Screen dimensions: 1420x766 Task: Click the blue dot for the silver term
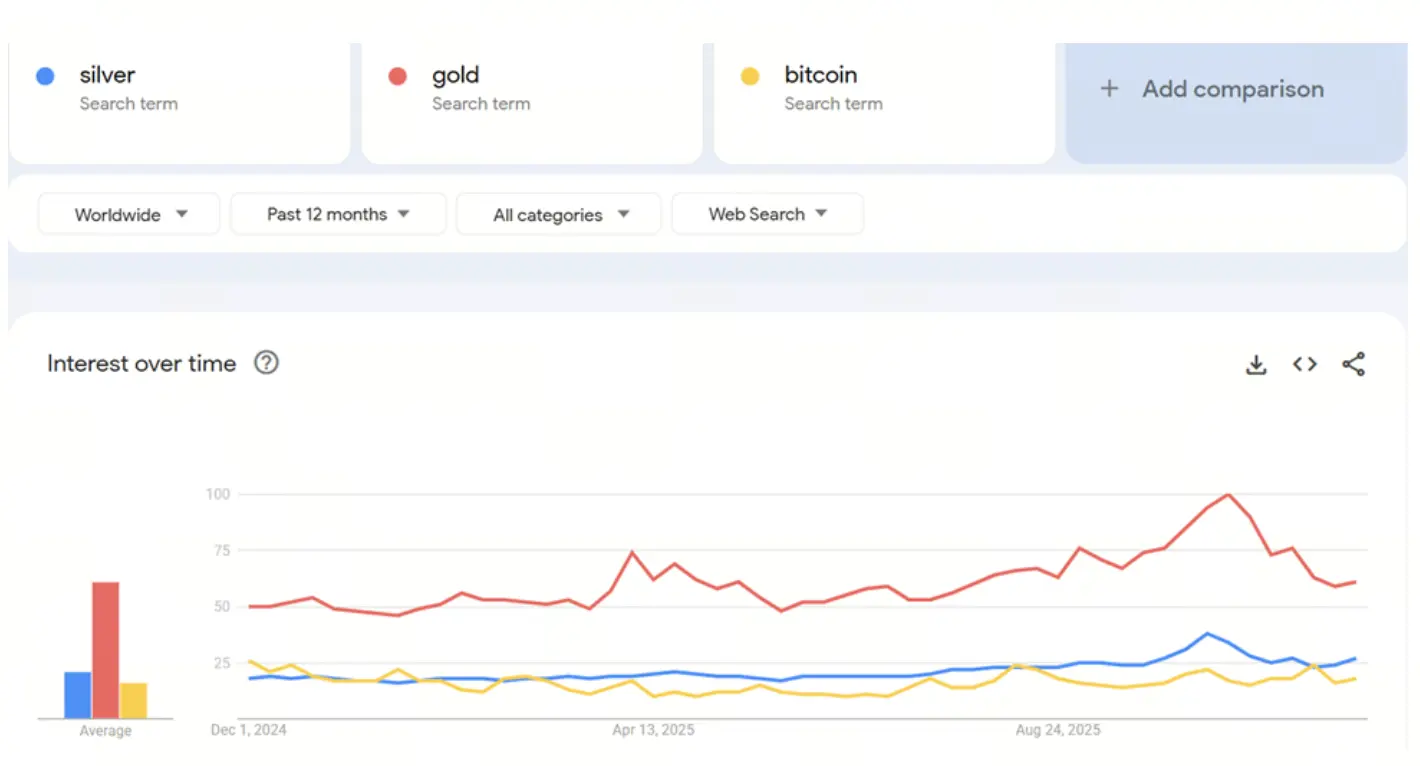click(44, 75)
